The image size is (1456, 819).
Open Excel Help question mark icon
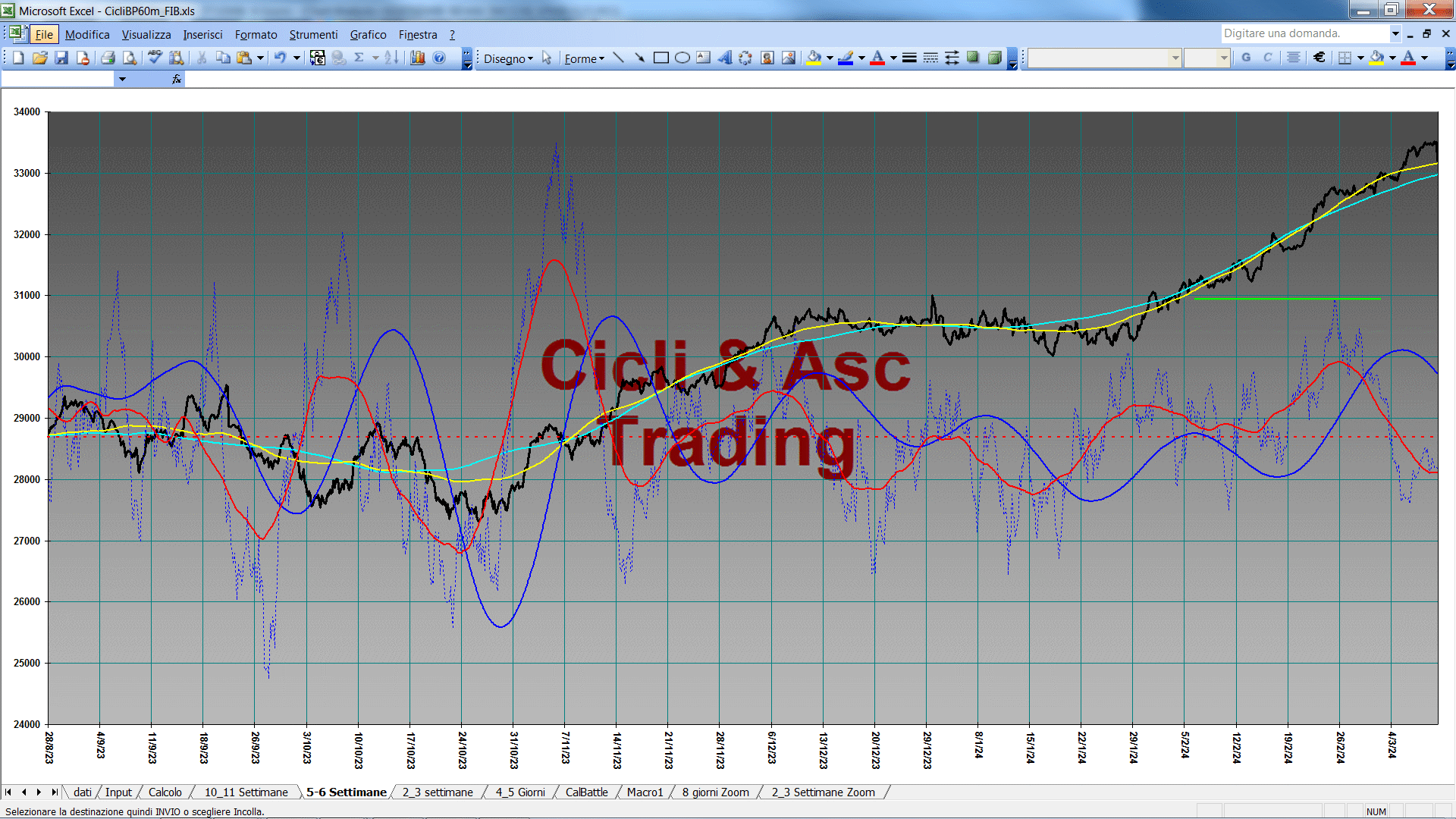[x=439, y=58]
